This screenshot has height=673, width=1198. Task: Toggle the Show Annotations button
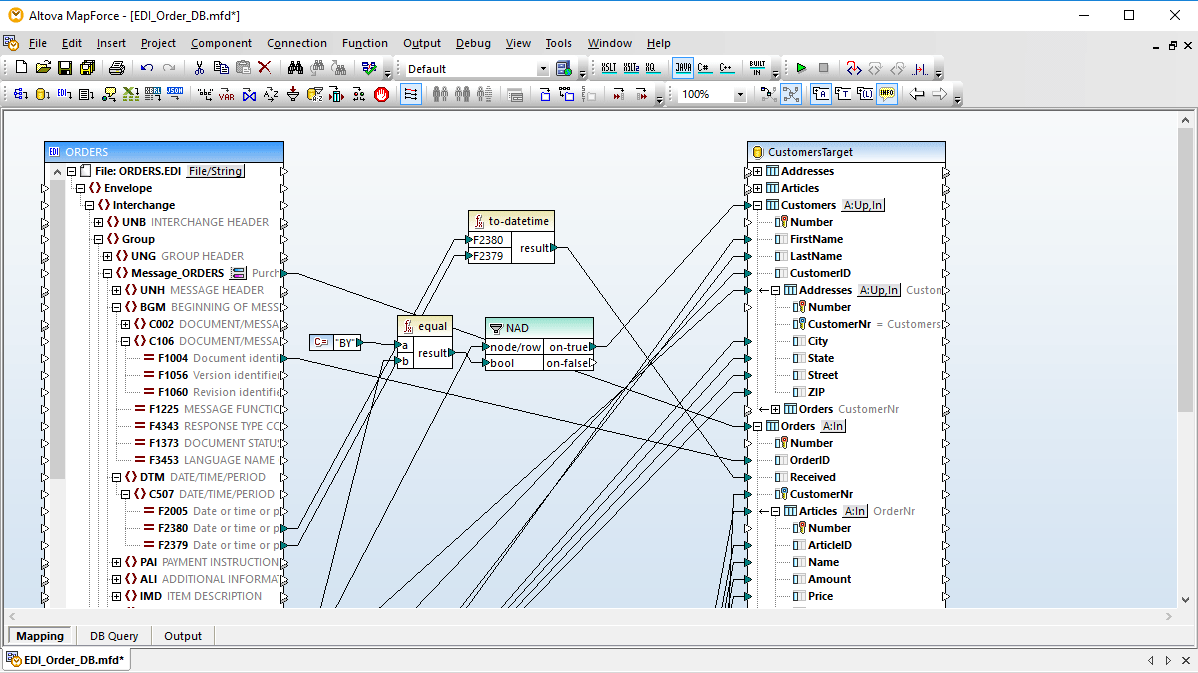(821, 94)
